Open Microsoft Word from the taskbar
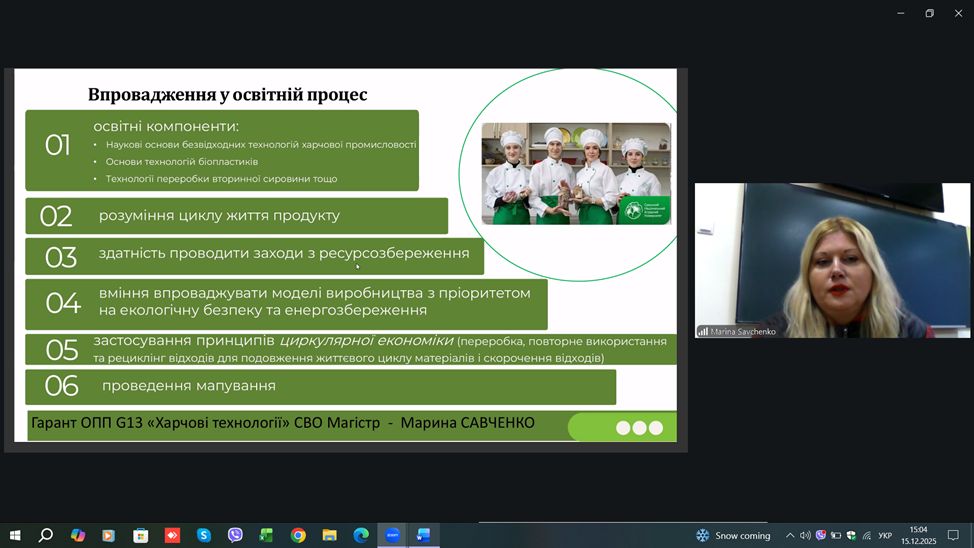The height and width of the screenshot is (548, 974). tap(423, 536)
